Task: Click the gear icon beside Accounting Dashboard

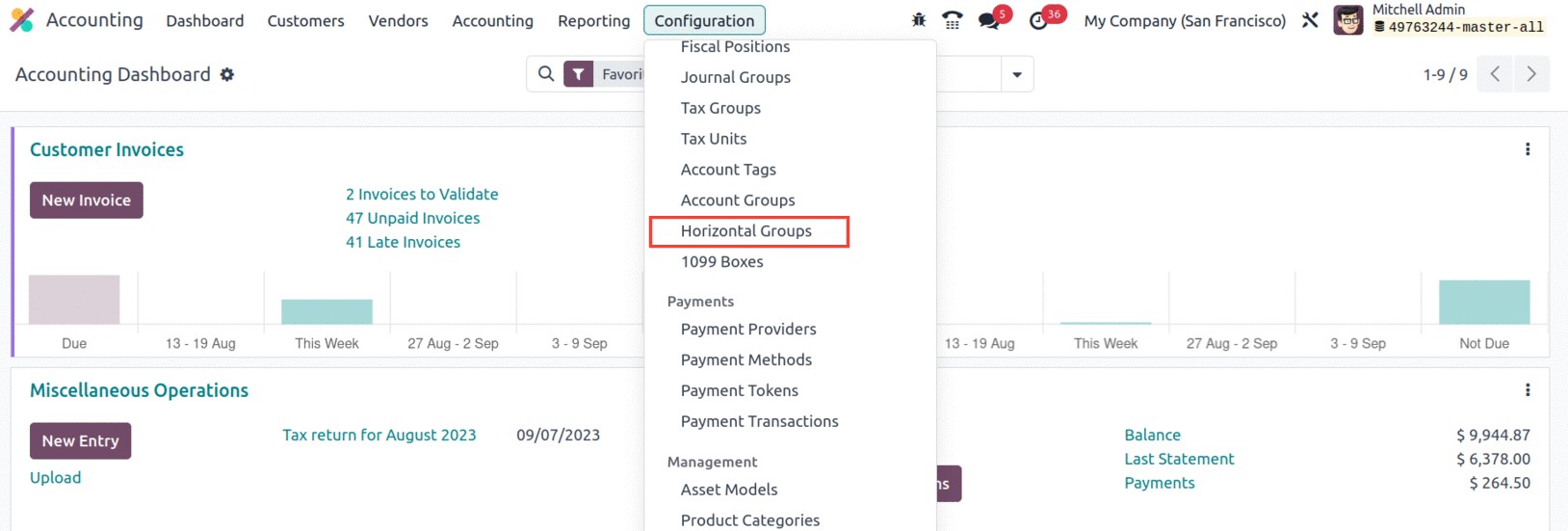Action: [x=227, y=74]
